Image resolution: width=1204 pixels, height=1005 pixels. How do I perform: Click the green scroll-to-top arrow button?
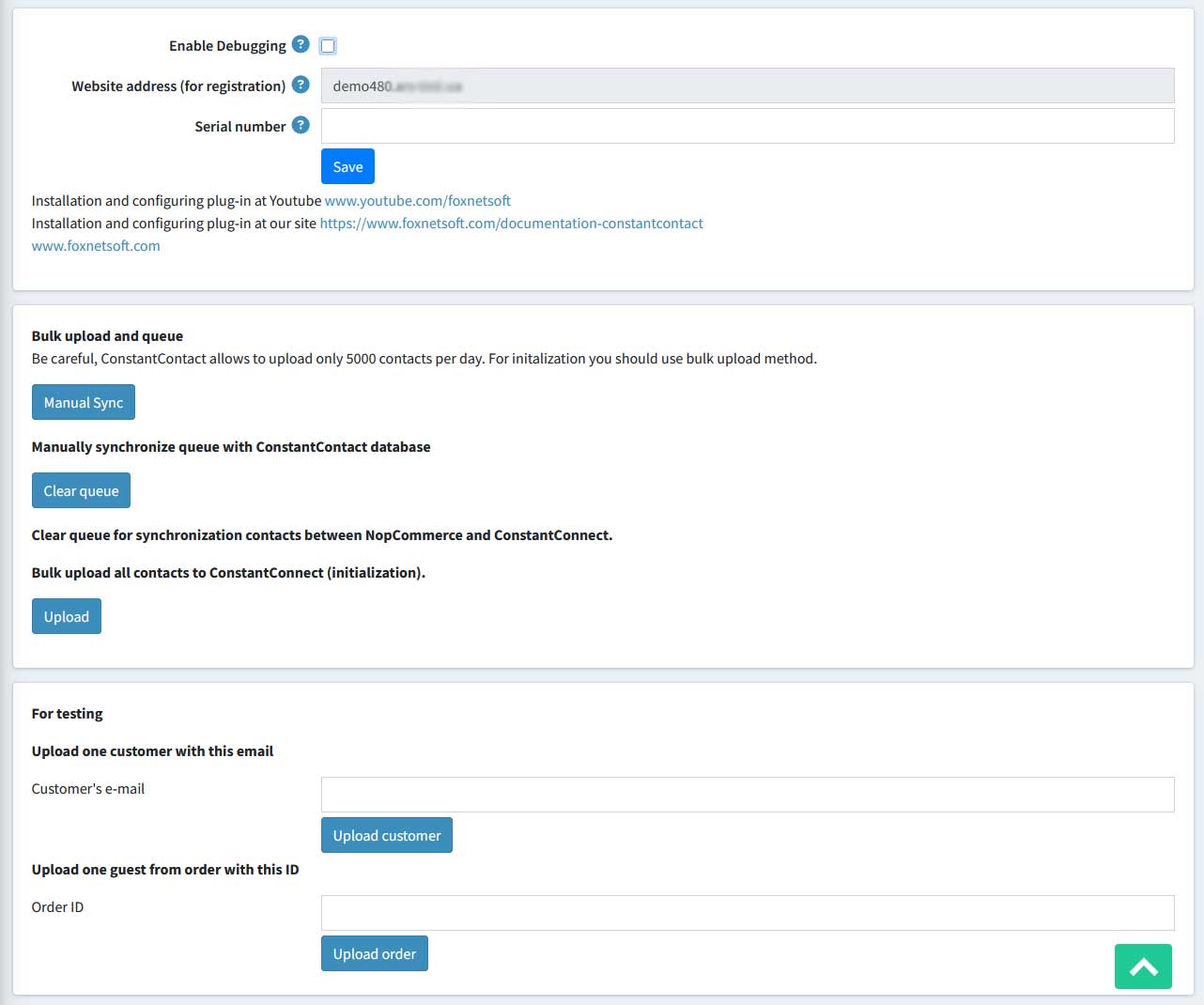click(x=1143, y=966)
